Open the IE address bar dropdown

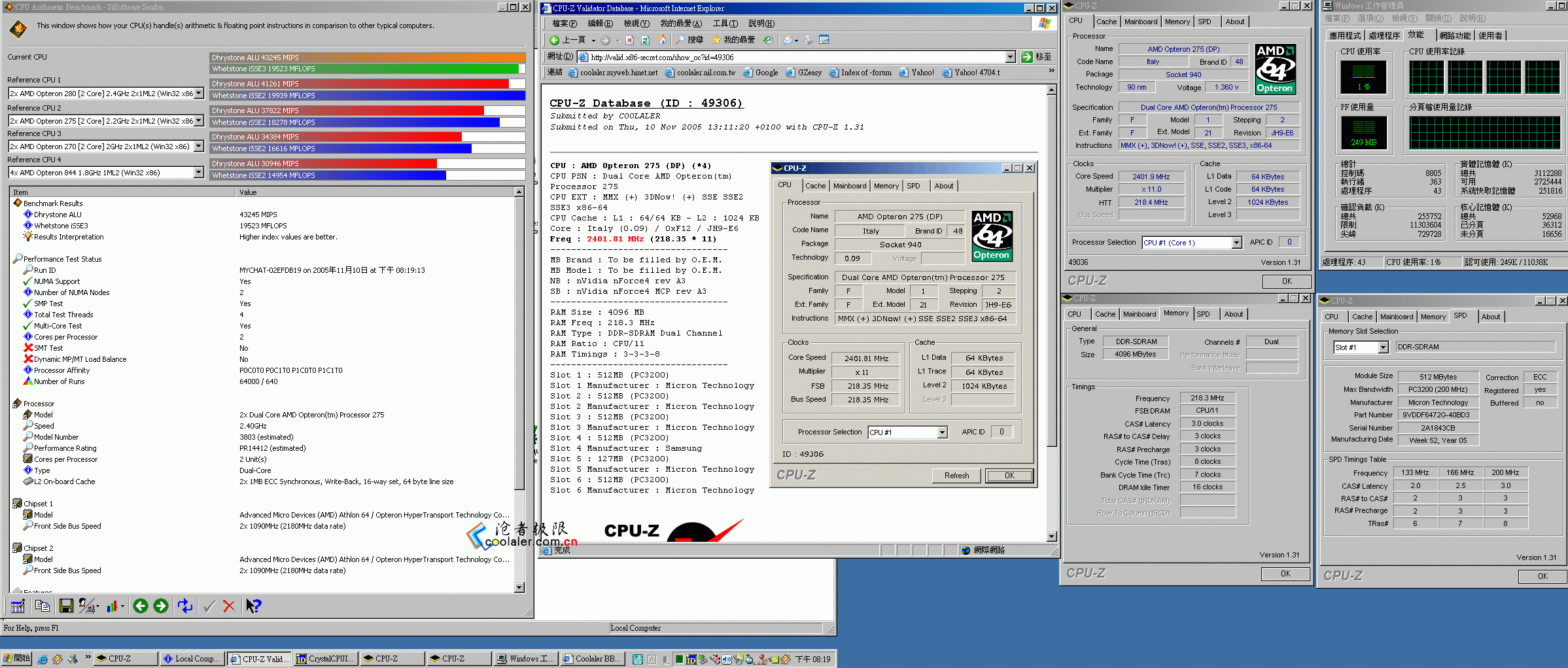(x=1010, y=57)
